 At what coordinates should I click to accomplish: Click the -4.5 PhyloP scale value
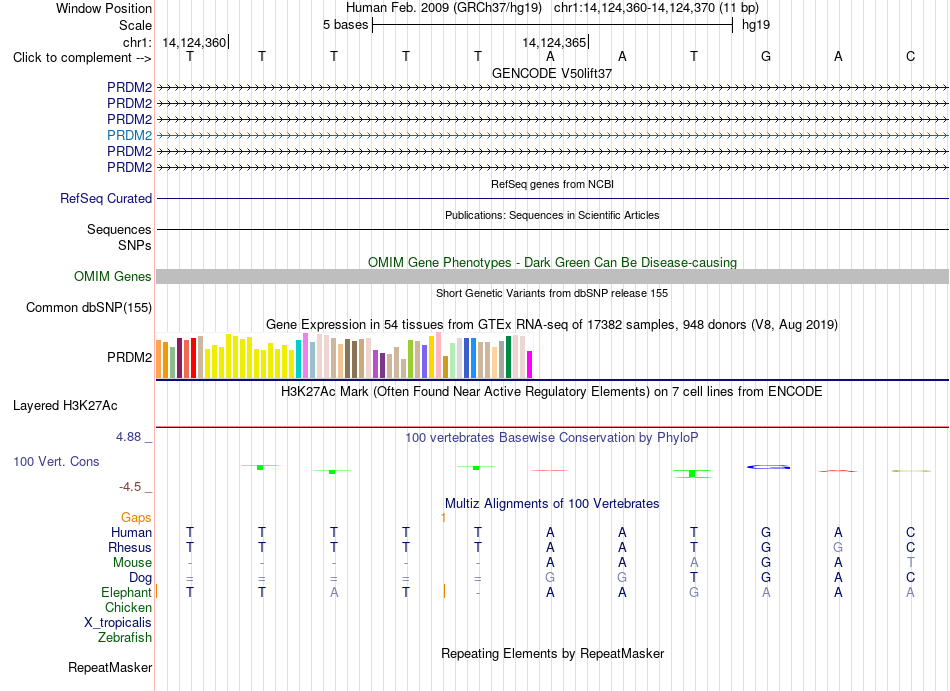[x=130, y=487]
